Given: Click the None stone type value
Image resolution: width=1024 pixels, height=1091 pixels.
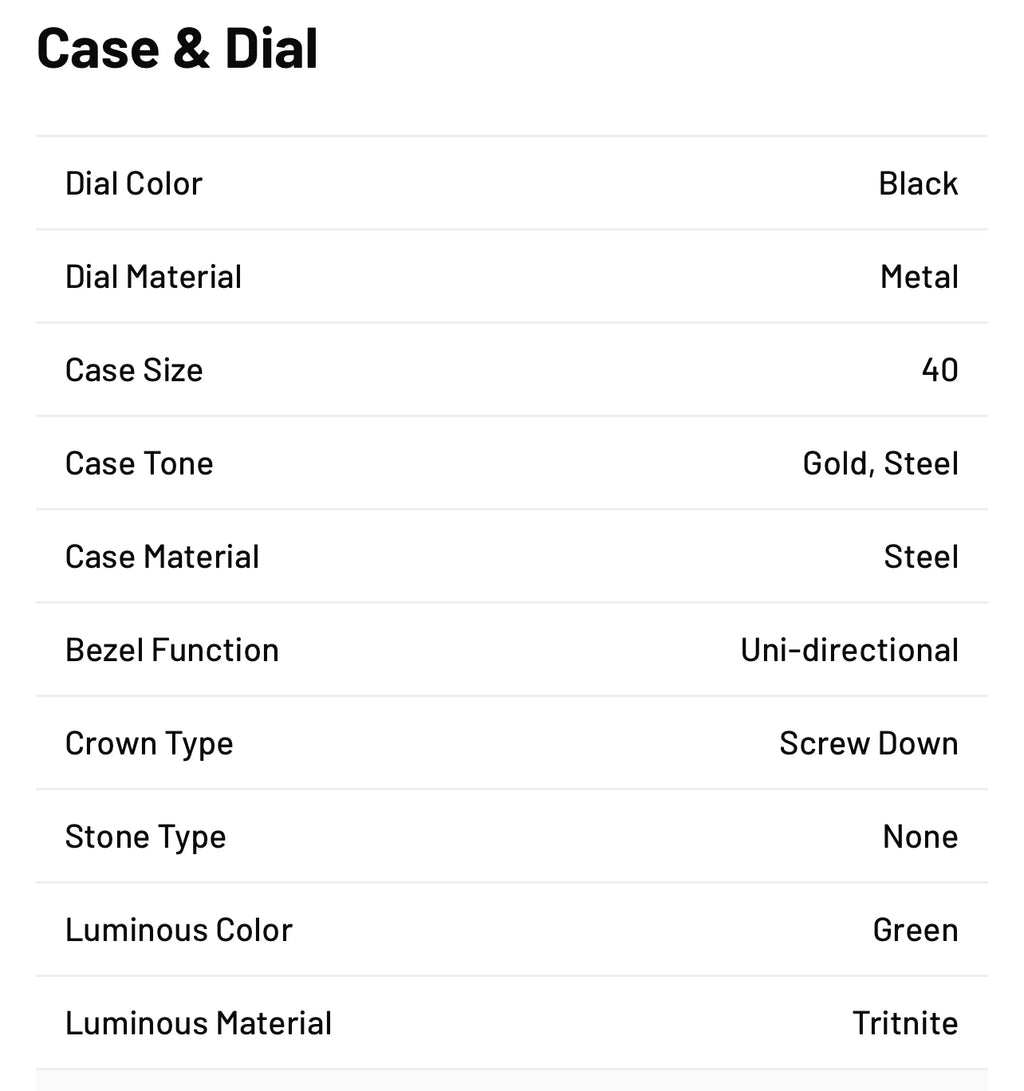Looking at the screenshot, I should point(920,837).
